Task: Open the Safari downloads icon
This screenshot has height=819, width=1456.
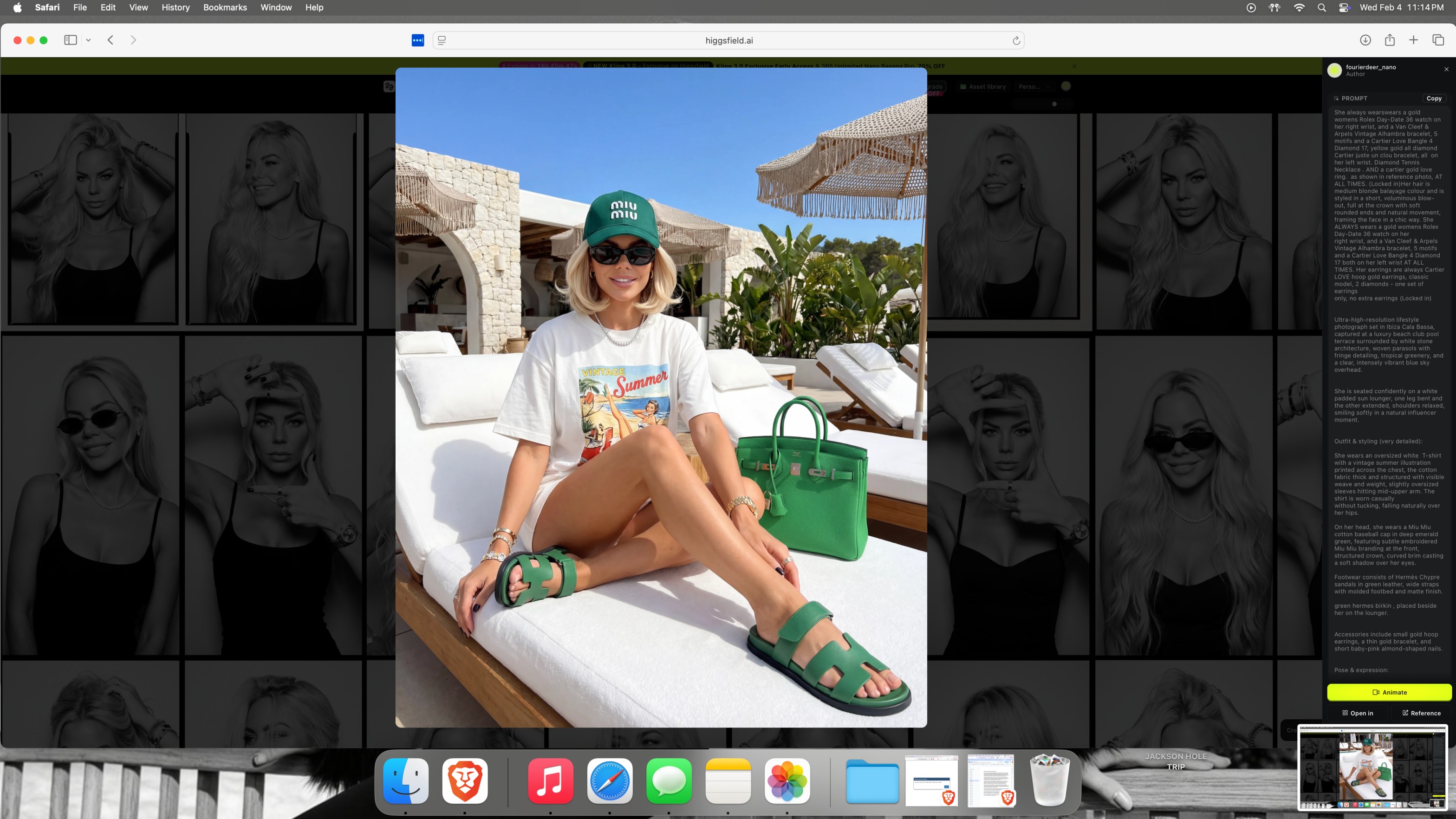Action: tap(1365, 40)
